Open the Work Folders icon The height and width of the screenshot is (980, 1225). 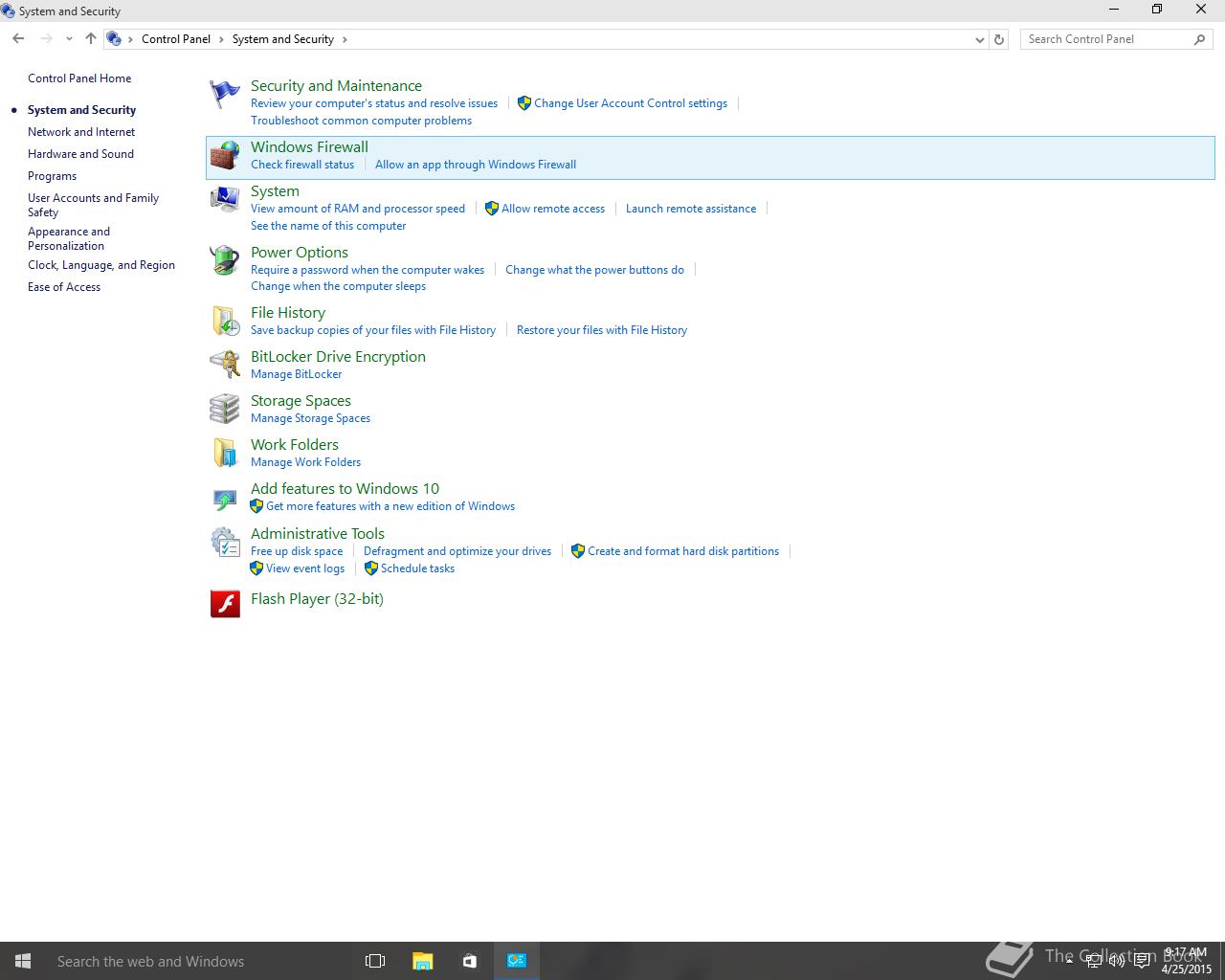pos(225,453)
